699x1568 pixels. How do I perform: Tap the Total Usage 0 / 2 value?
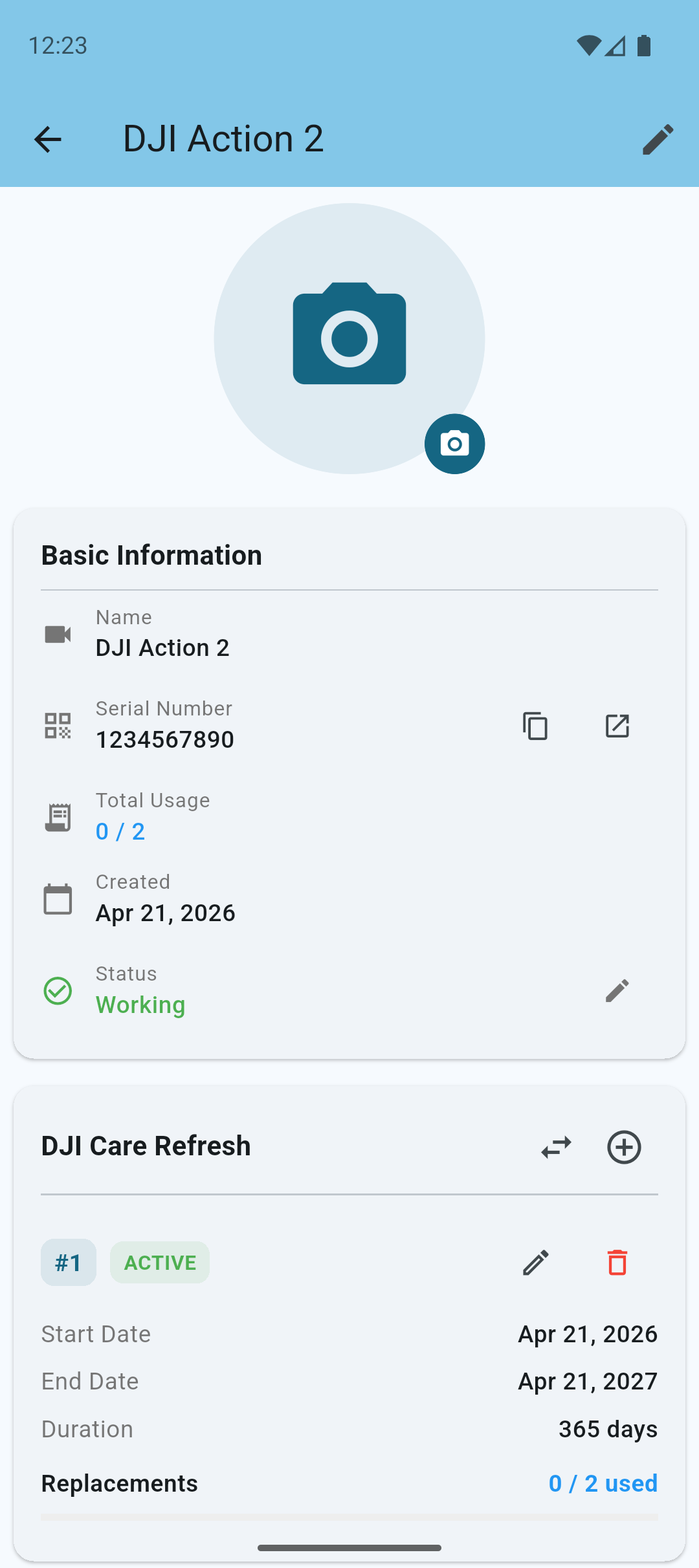[x=120, y=831]
